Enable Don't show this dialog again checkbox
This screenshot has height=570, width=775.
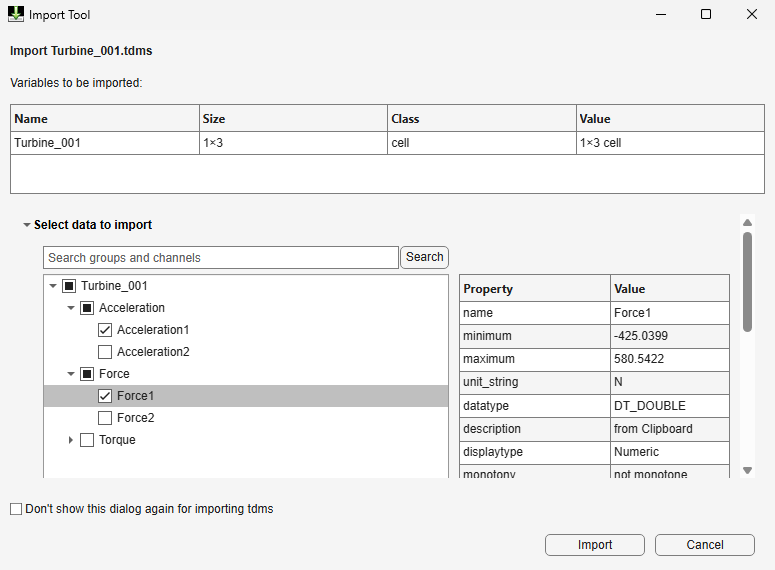click(16, 509)
